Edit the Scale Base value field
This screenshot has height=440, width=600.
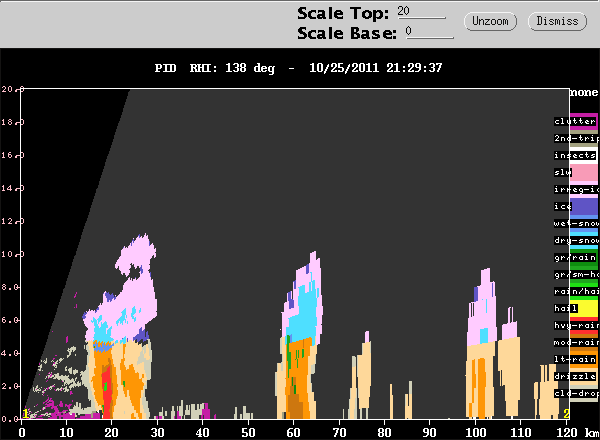pyautogui.click(x=430, y=32)
